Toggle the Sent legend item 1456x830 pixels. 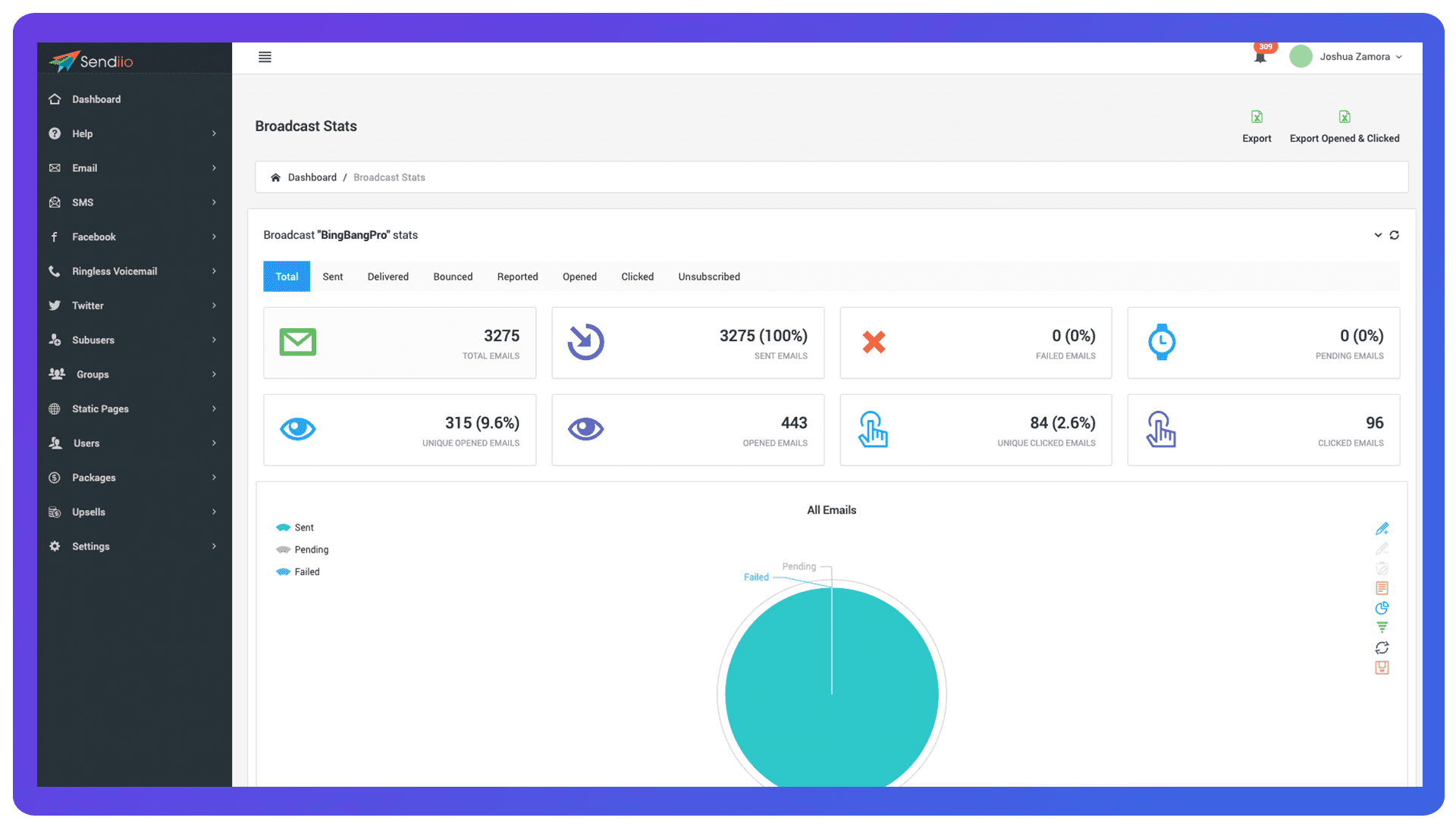tap(296, 528)
